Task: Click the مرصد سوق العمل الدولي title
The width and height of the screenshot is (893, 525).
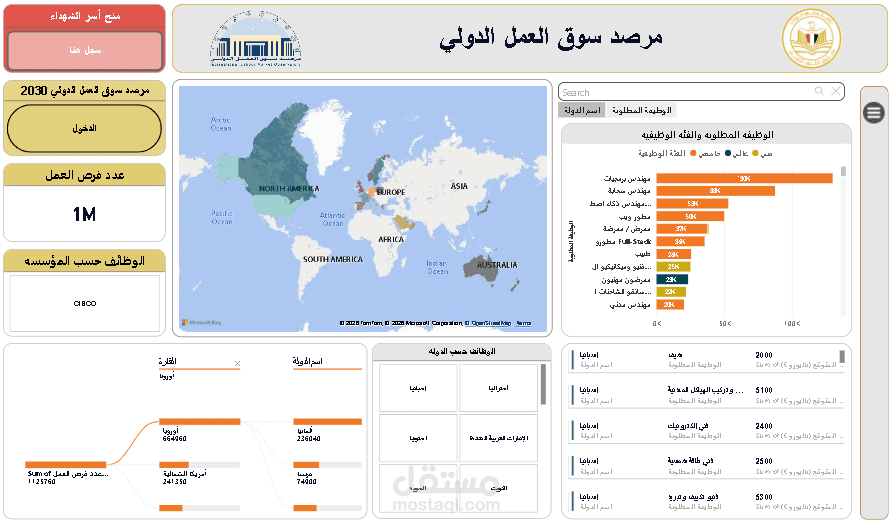Action: 551,38
